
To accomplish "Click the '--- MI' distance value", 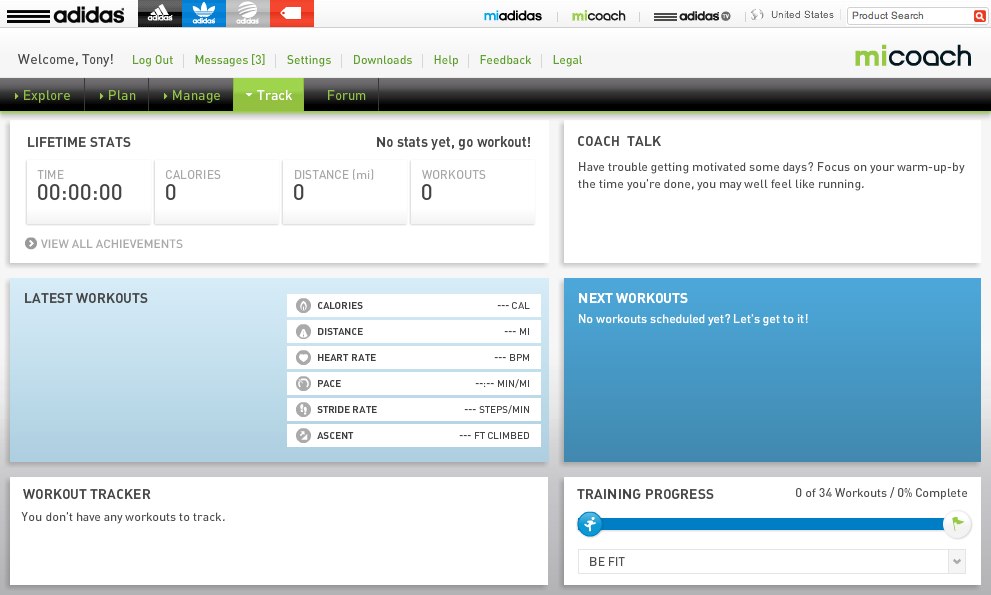I will coord(517,331).
